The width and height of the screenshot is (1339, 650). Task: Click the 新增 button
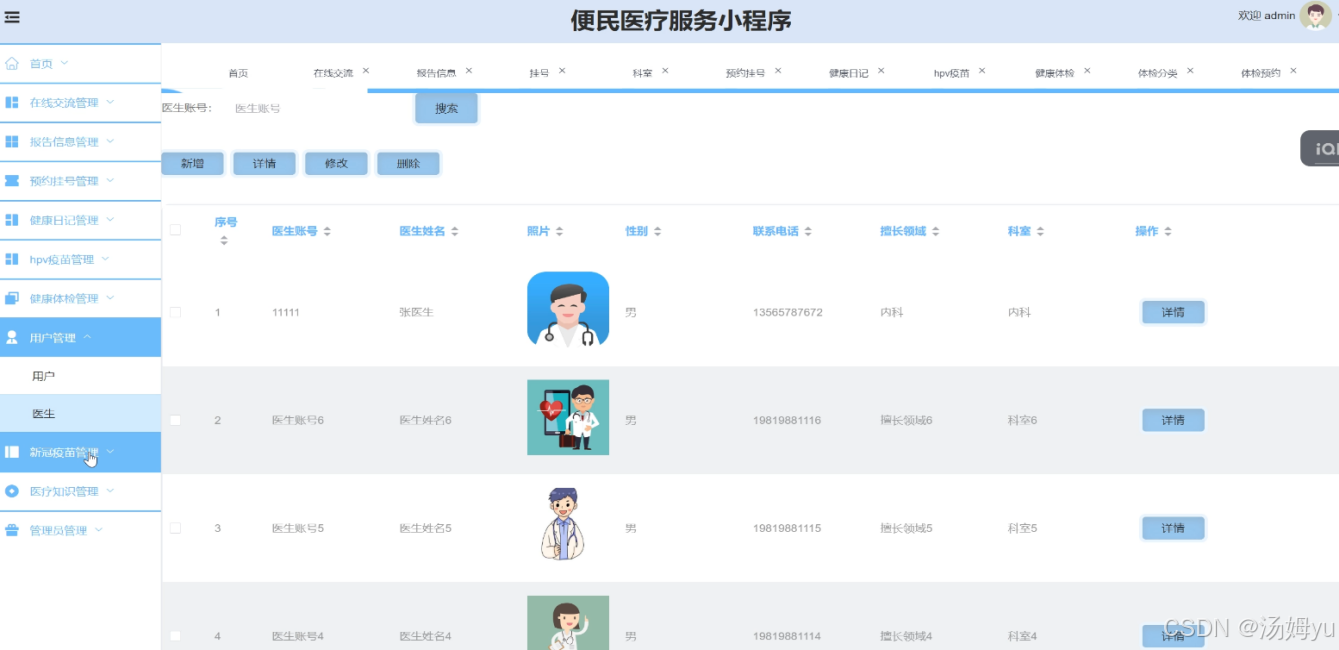point(192,163)
